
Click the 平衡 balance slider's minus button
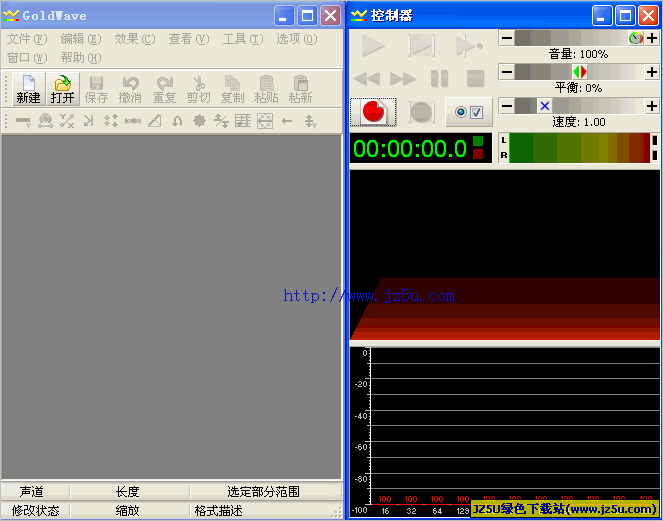pos(507,72)
